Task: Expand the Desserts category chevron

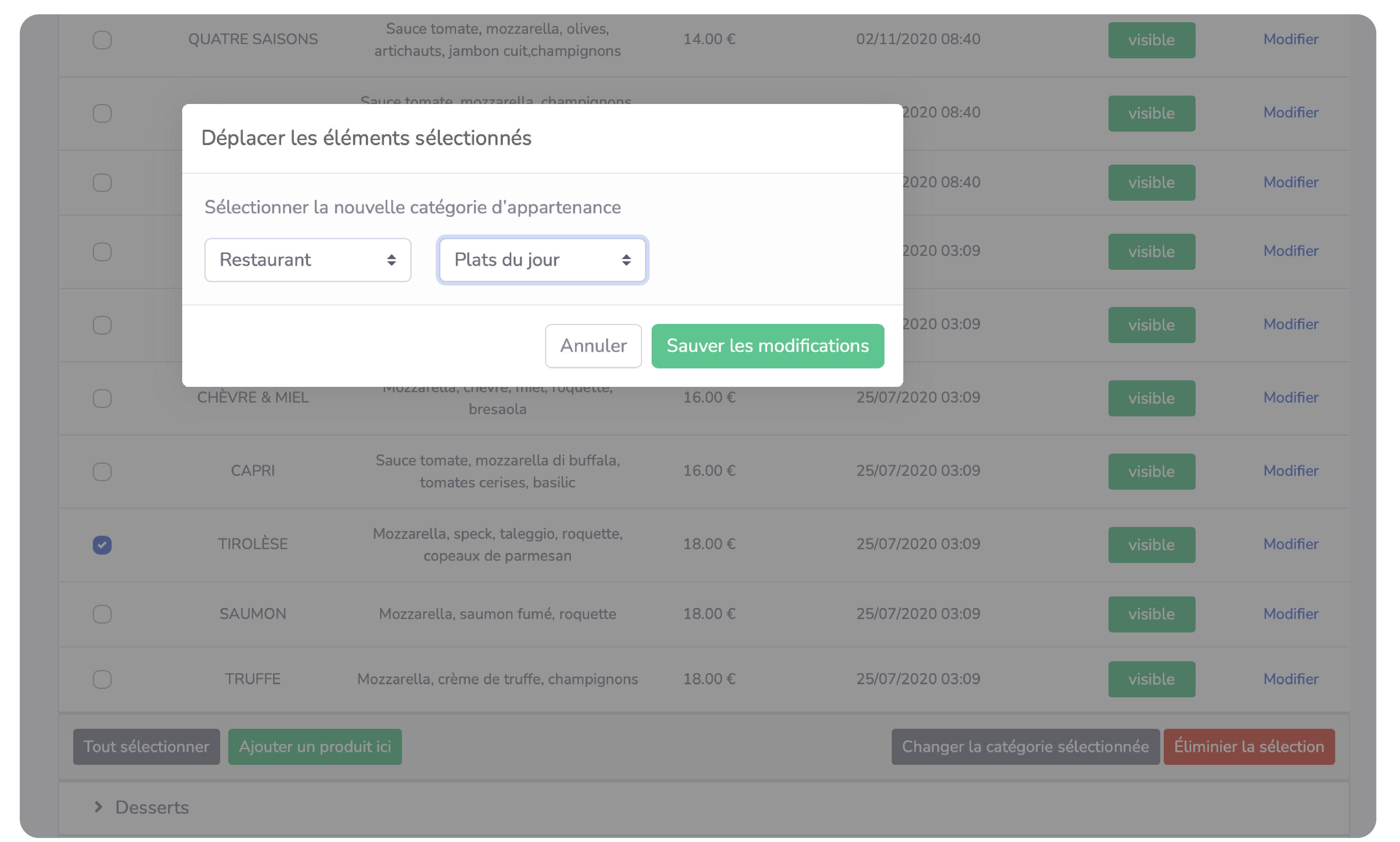Action: [99, 807]
